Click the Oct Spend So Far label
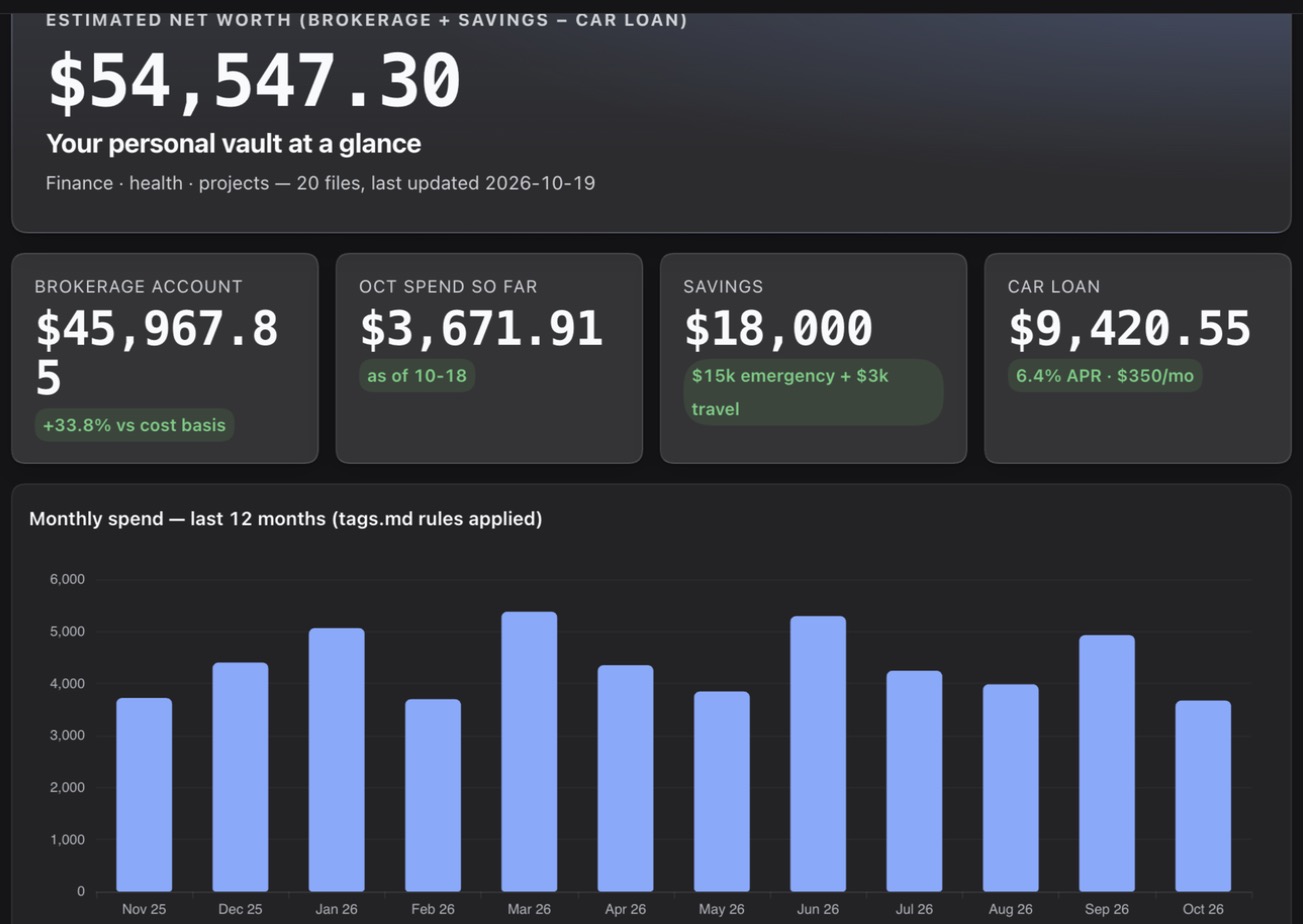The image size is (1304, 924). click(448, 287)
